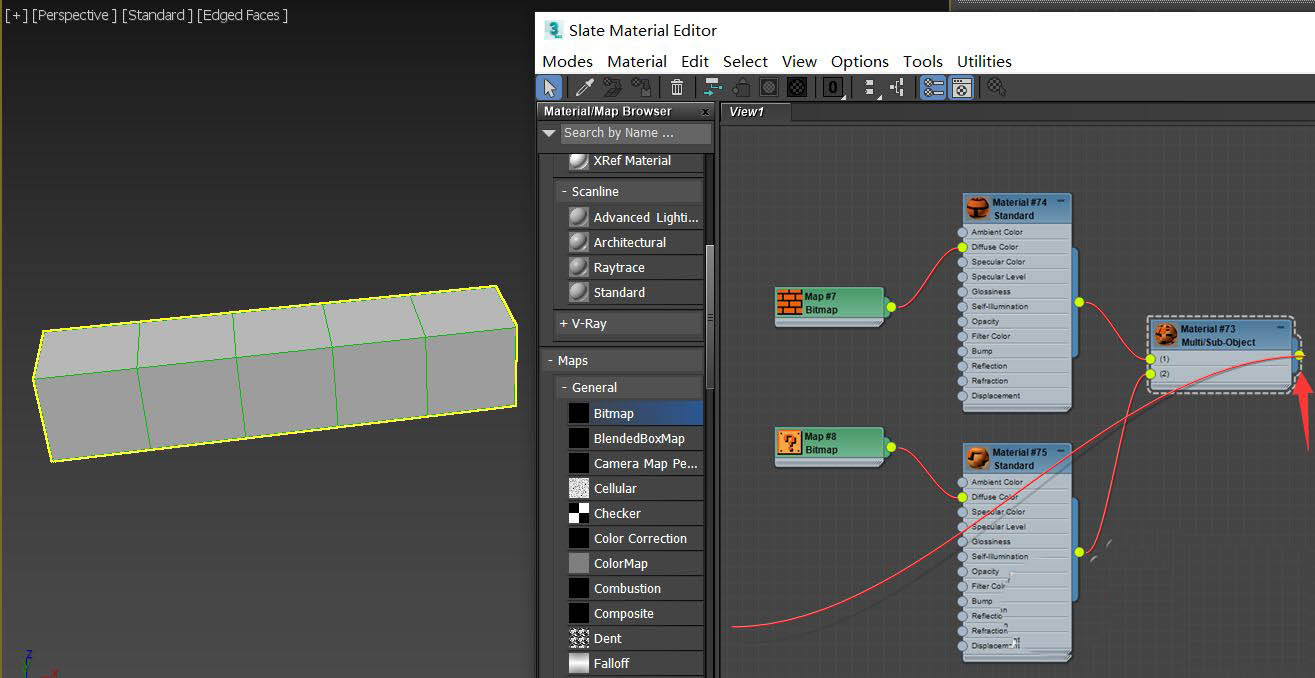Click viewport [+] menu label
Viewport: 1315px width, 678px height.
click(x=17, y=15)
